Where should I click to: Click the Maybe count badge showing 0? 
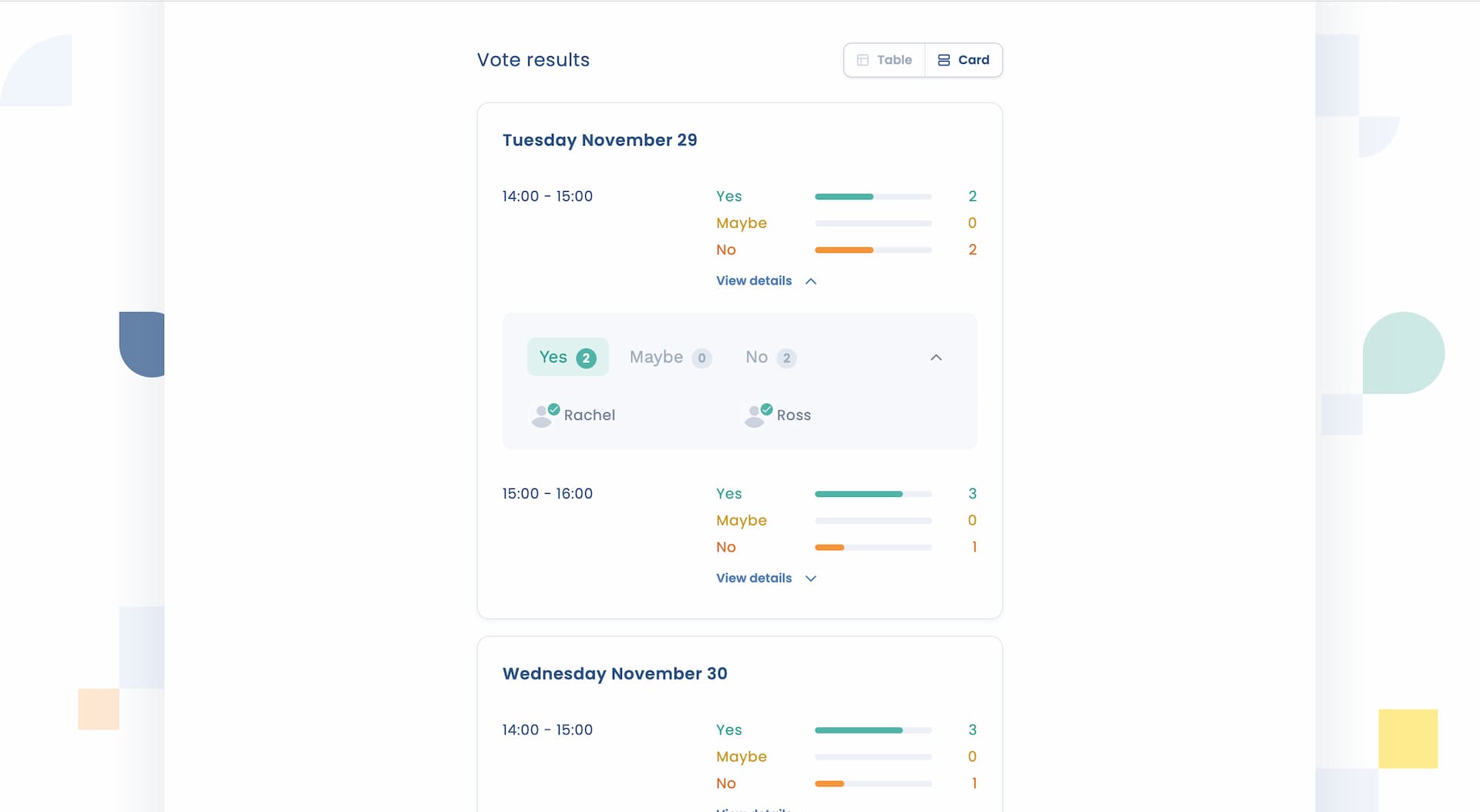[x=701, y=357]
